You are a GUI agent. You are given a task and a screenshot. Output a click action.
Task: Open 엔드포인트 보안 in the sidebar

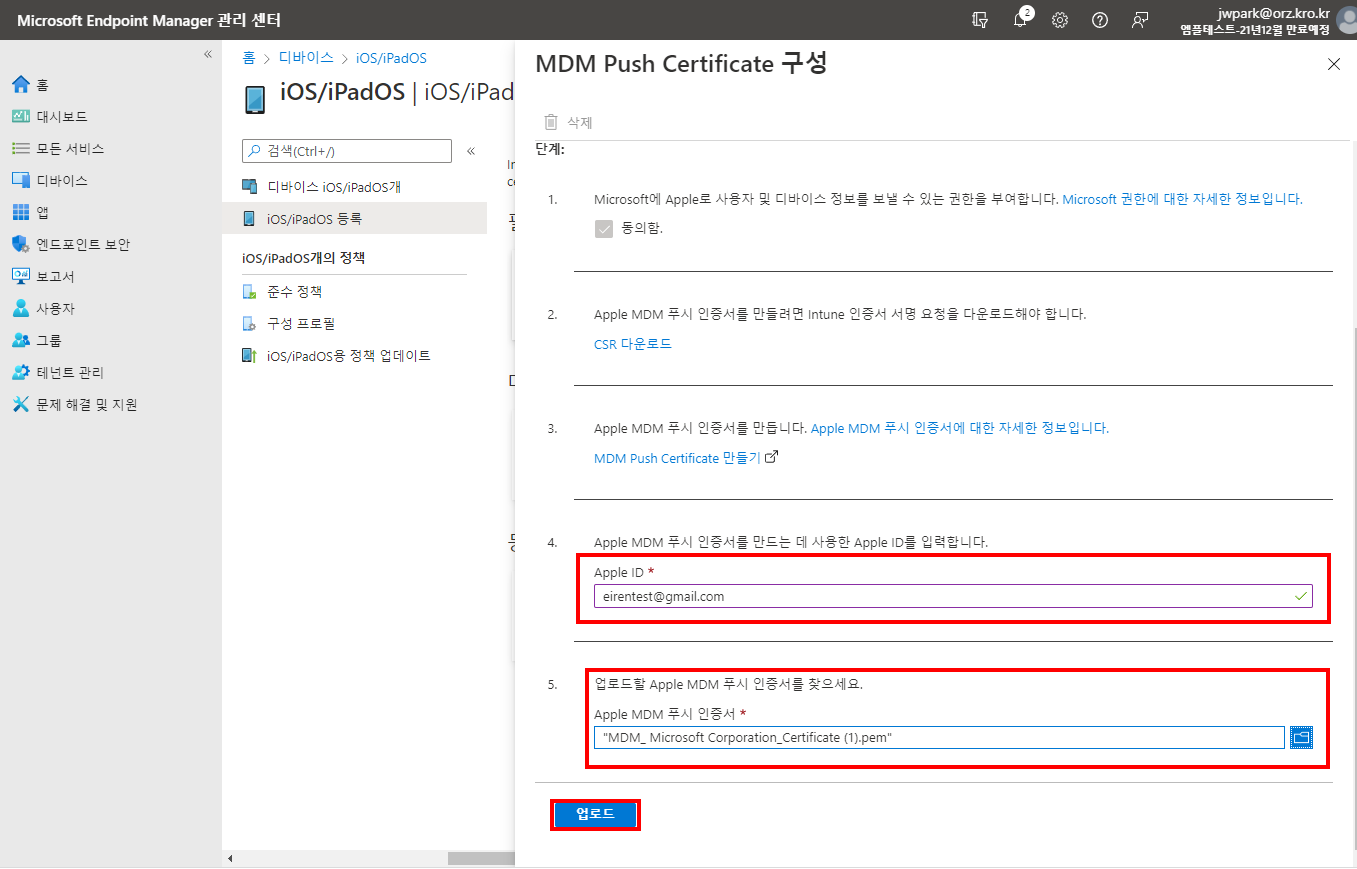71,245
